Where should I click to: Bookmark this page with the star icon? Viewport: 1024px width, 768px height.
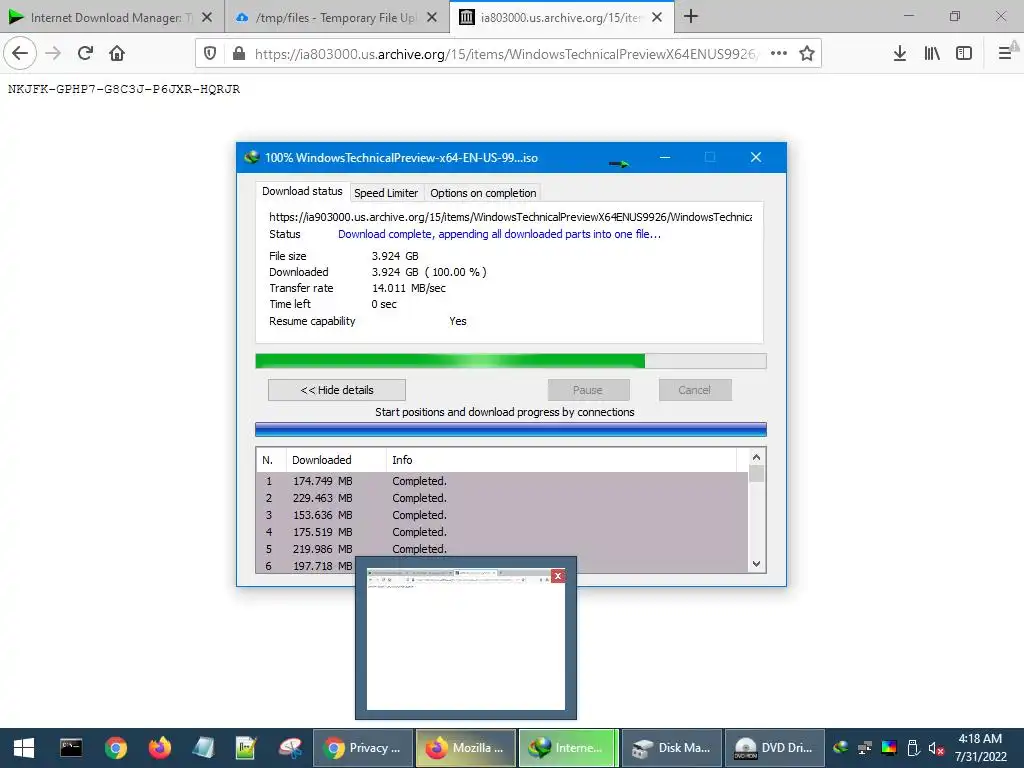[x=807, y=54]
